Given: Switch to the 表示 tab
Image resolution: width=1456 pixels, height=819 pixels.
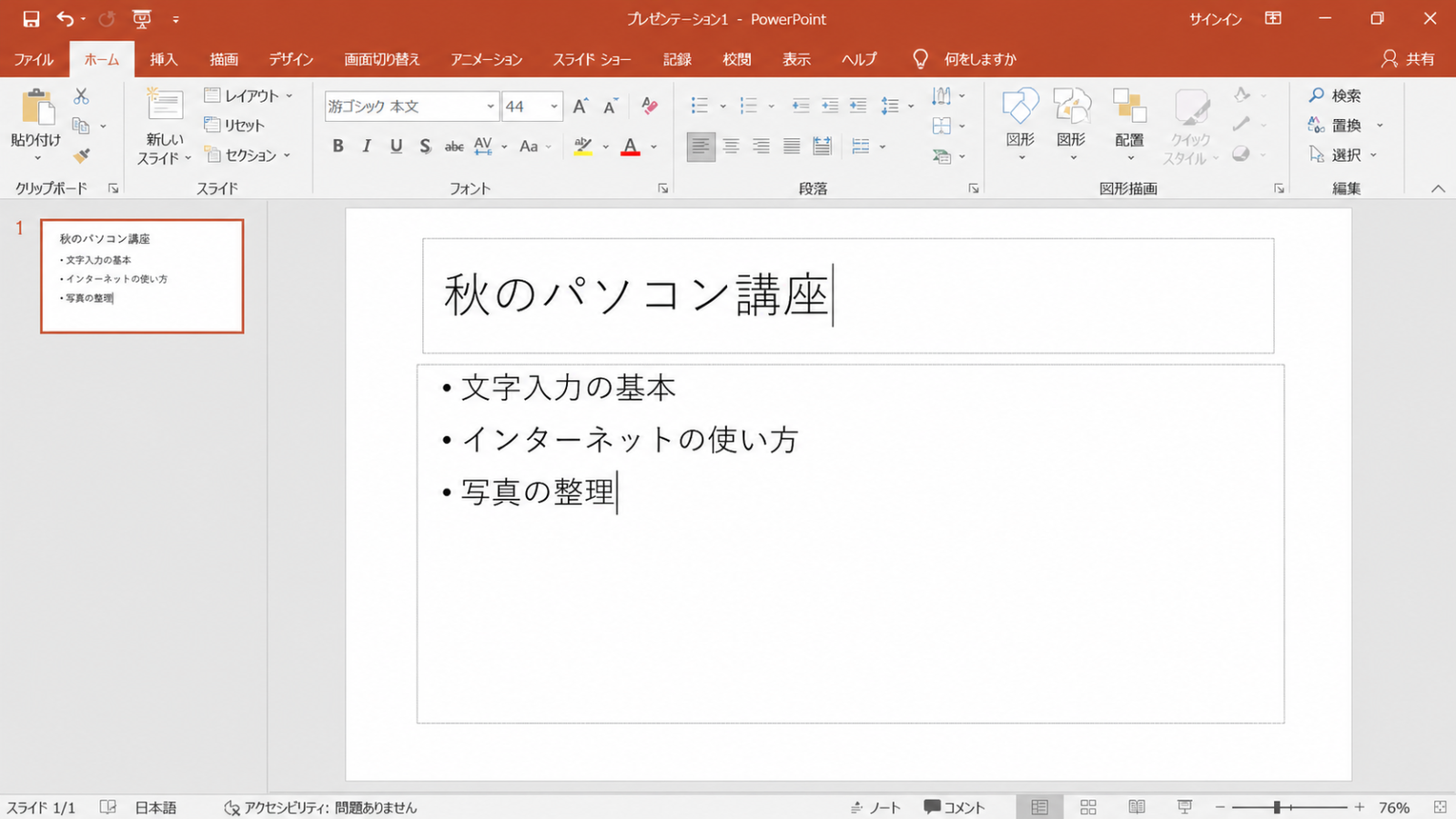Looking at the screenshot, I should coord(796,59).
